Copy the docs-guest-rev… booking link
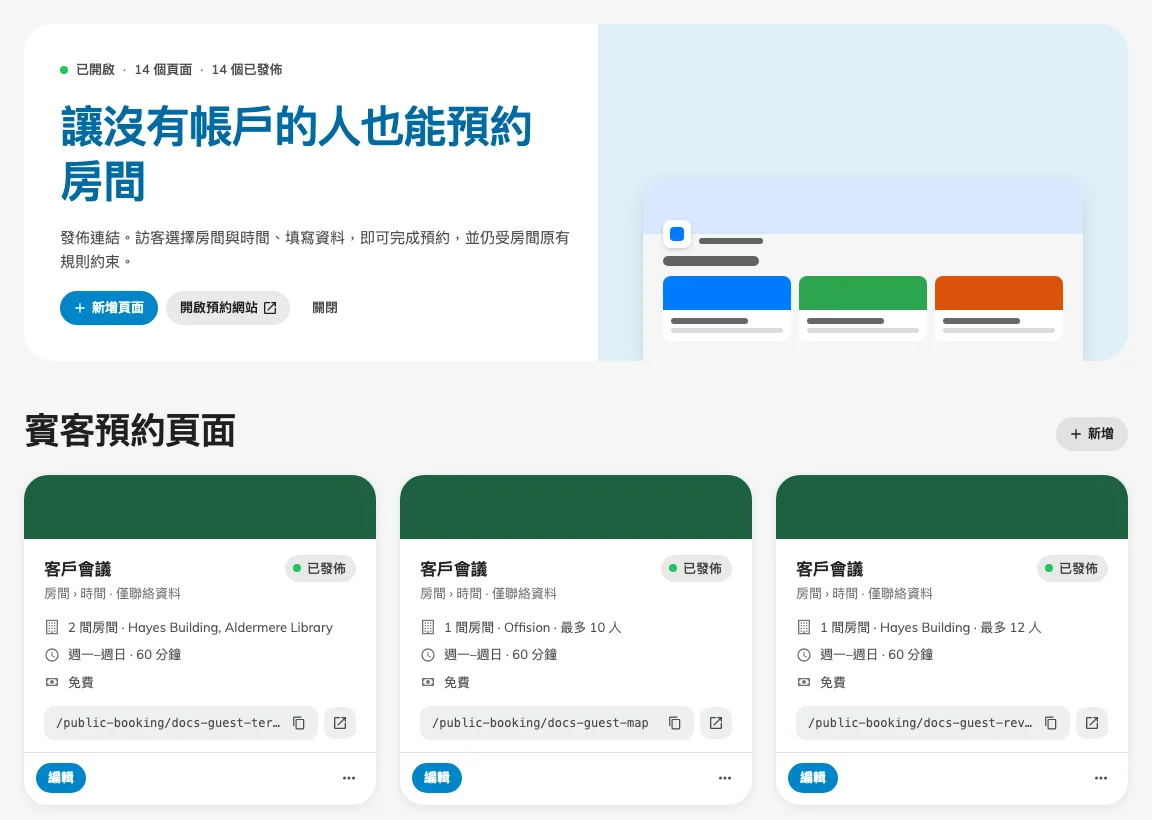The height and width of the screenshot is (820, 1152). (1051, 723)
